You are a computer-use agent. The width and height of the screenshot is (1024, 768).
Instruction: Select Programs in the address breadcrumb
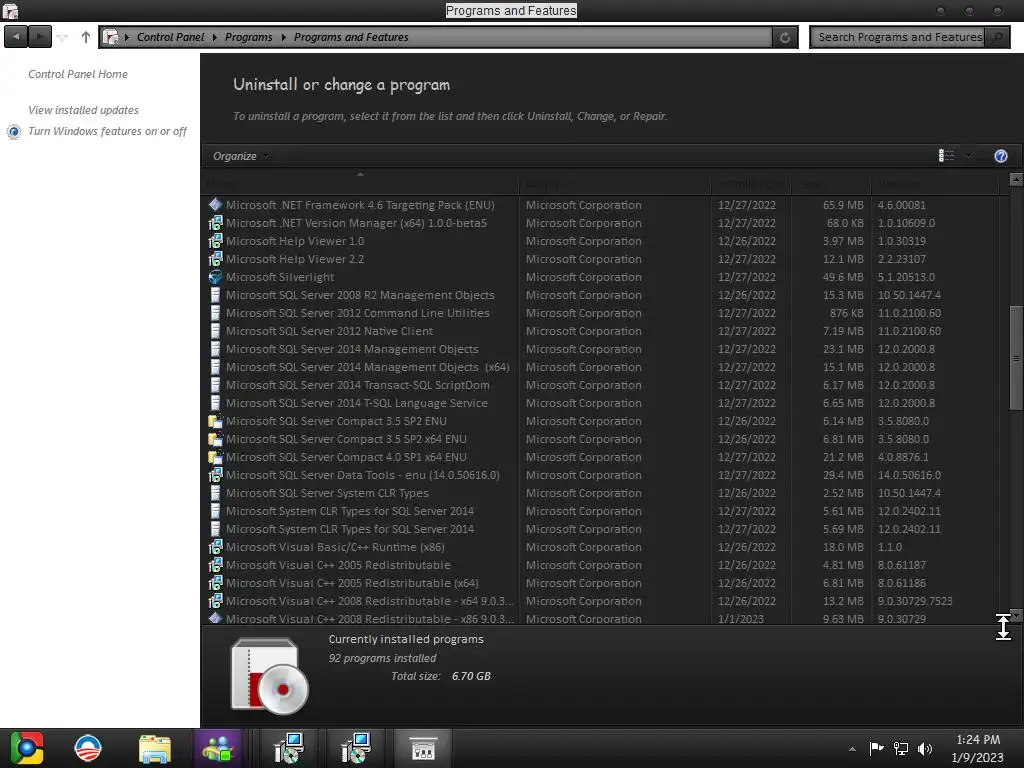pos(248,37)
